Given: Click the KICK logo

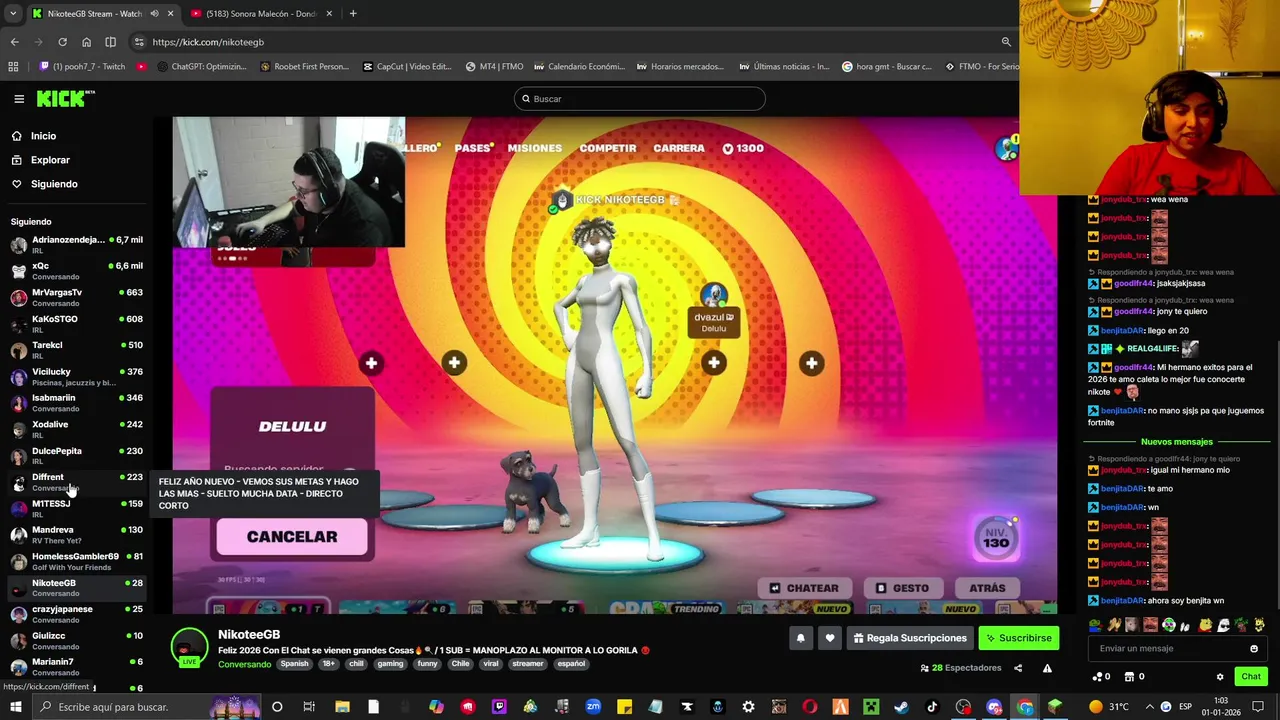Looking at the screenshot, I should [65, 98].
